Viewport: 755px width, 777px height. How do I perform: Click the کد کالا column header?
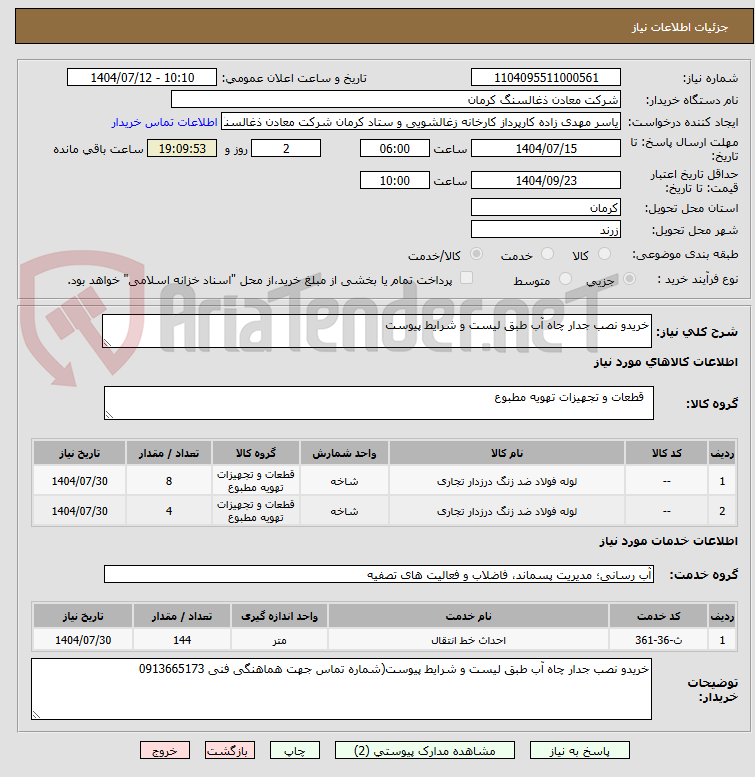tap(666, 453)
